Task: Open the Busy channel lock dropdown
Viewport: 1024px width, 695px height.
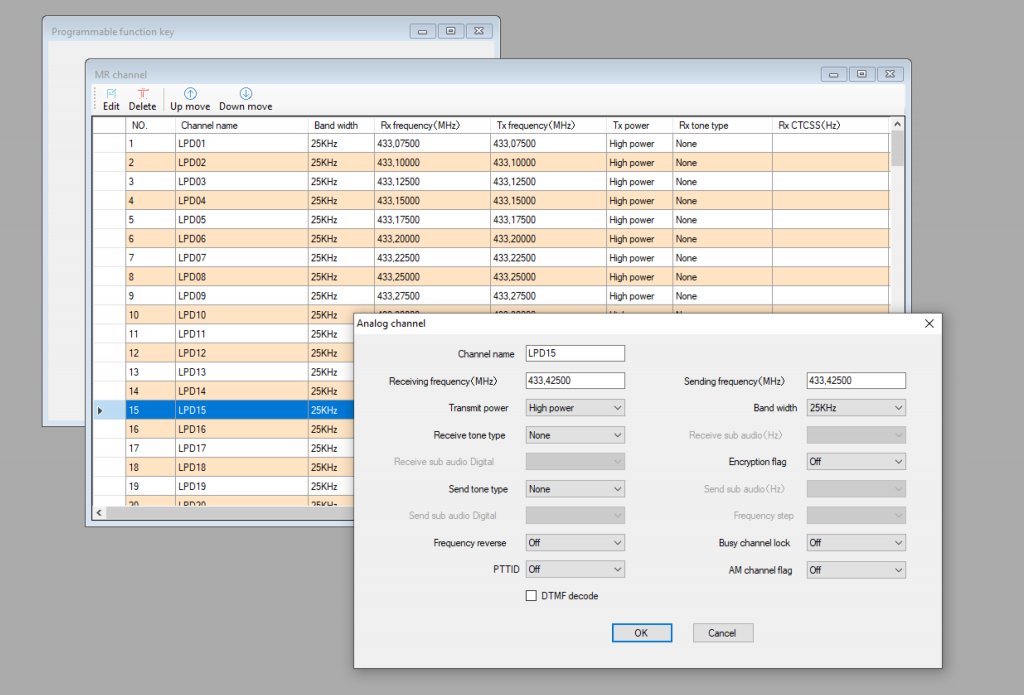Action: pos(856,543)
